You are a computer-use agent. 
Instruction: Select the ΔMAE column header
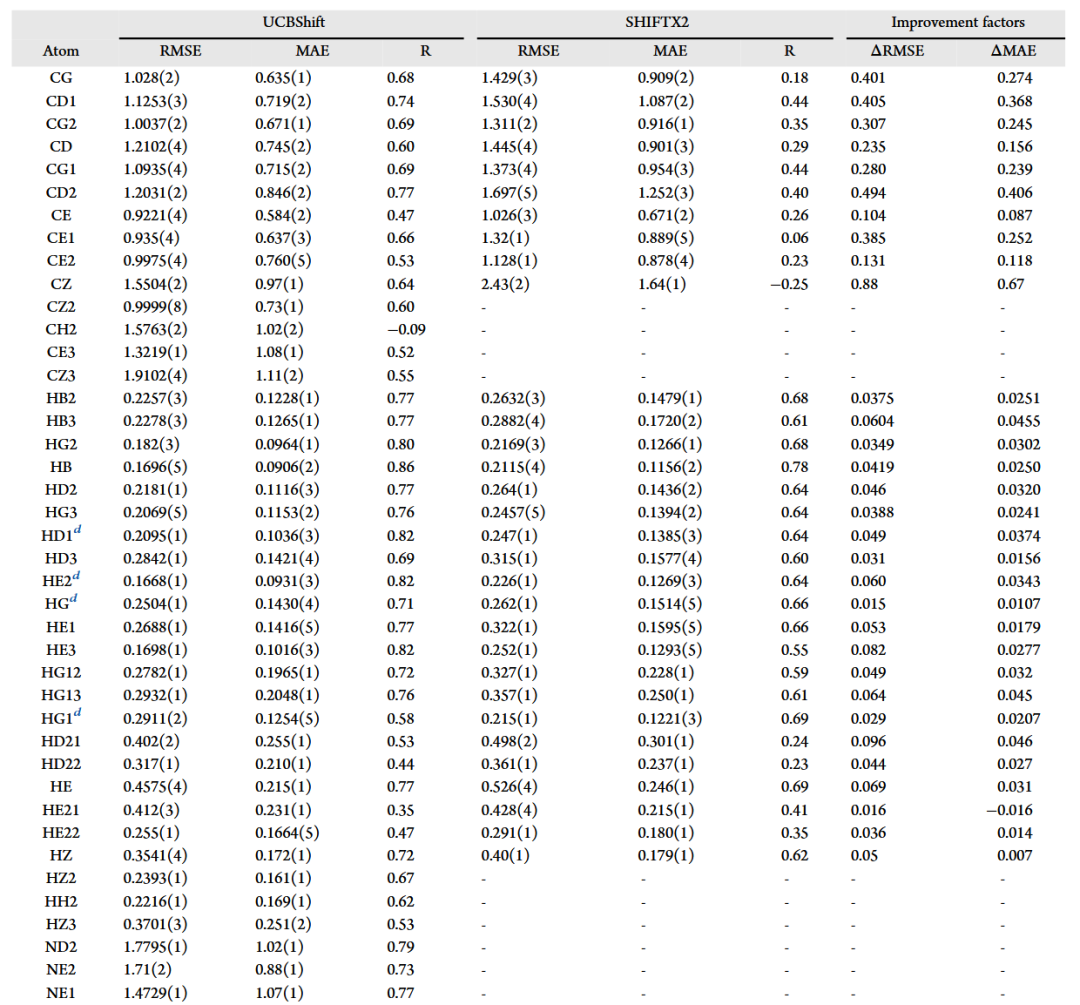1012,51
